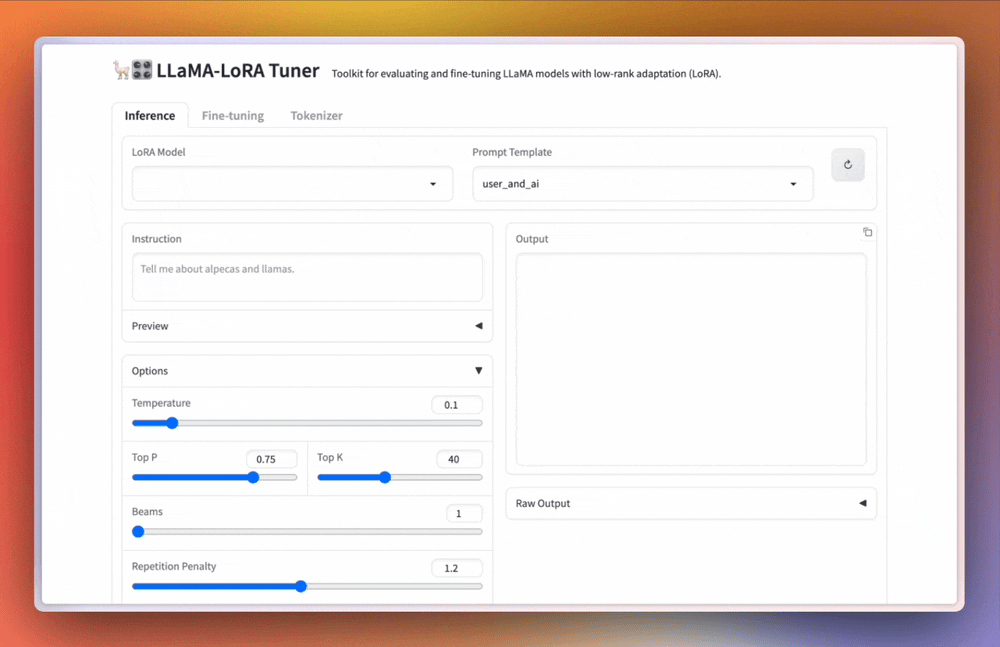Click the toolkit description subtitle text

point(526,73)
